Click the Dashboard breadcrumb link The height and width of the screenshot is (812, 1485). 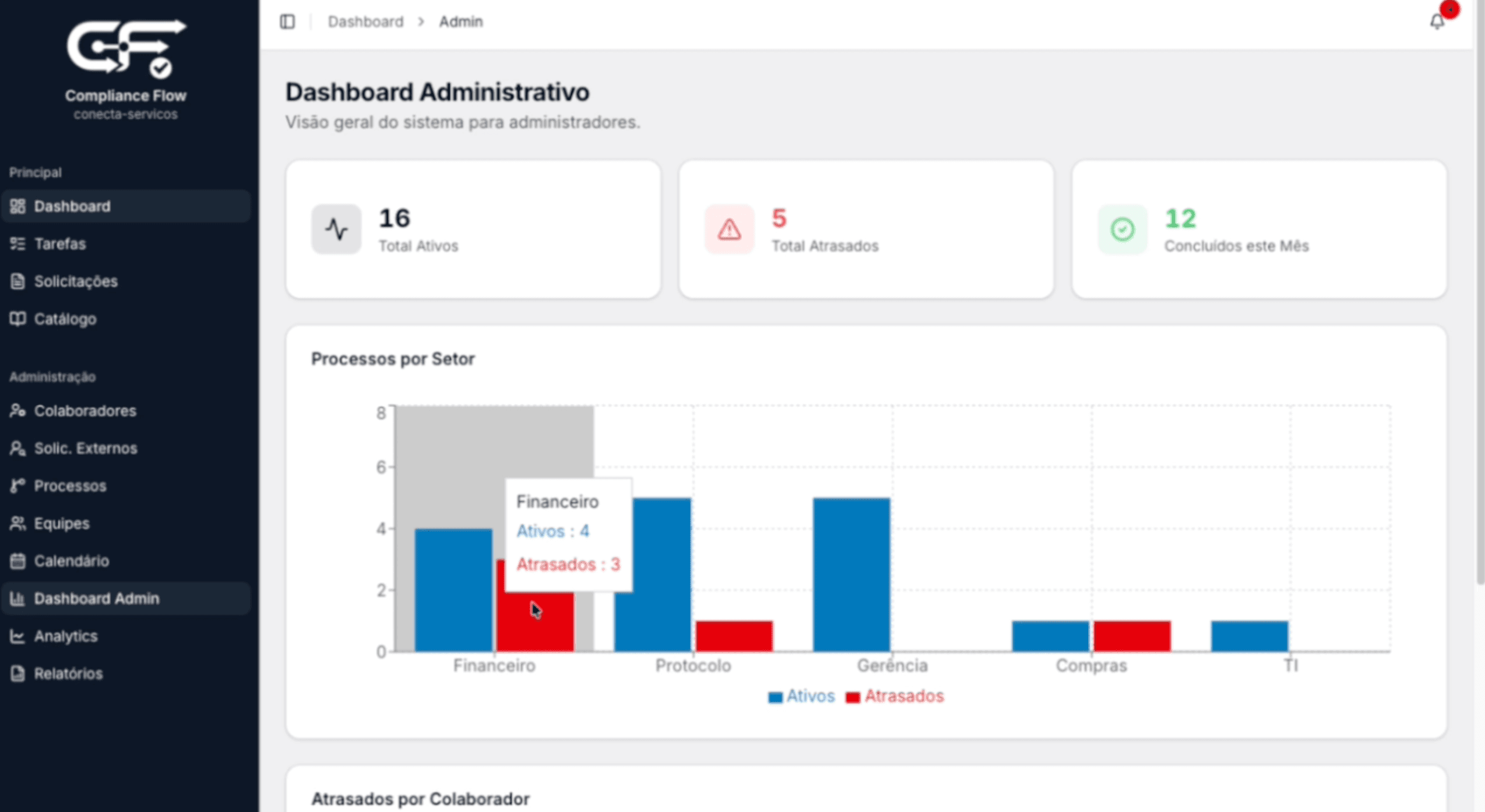coord(365,22)
